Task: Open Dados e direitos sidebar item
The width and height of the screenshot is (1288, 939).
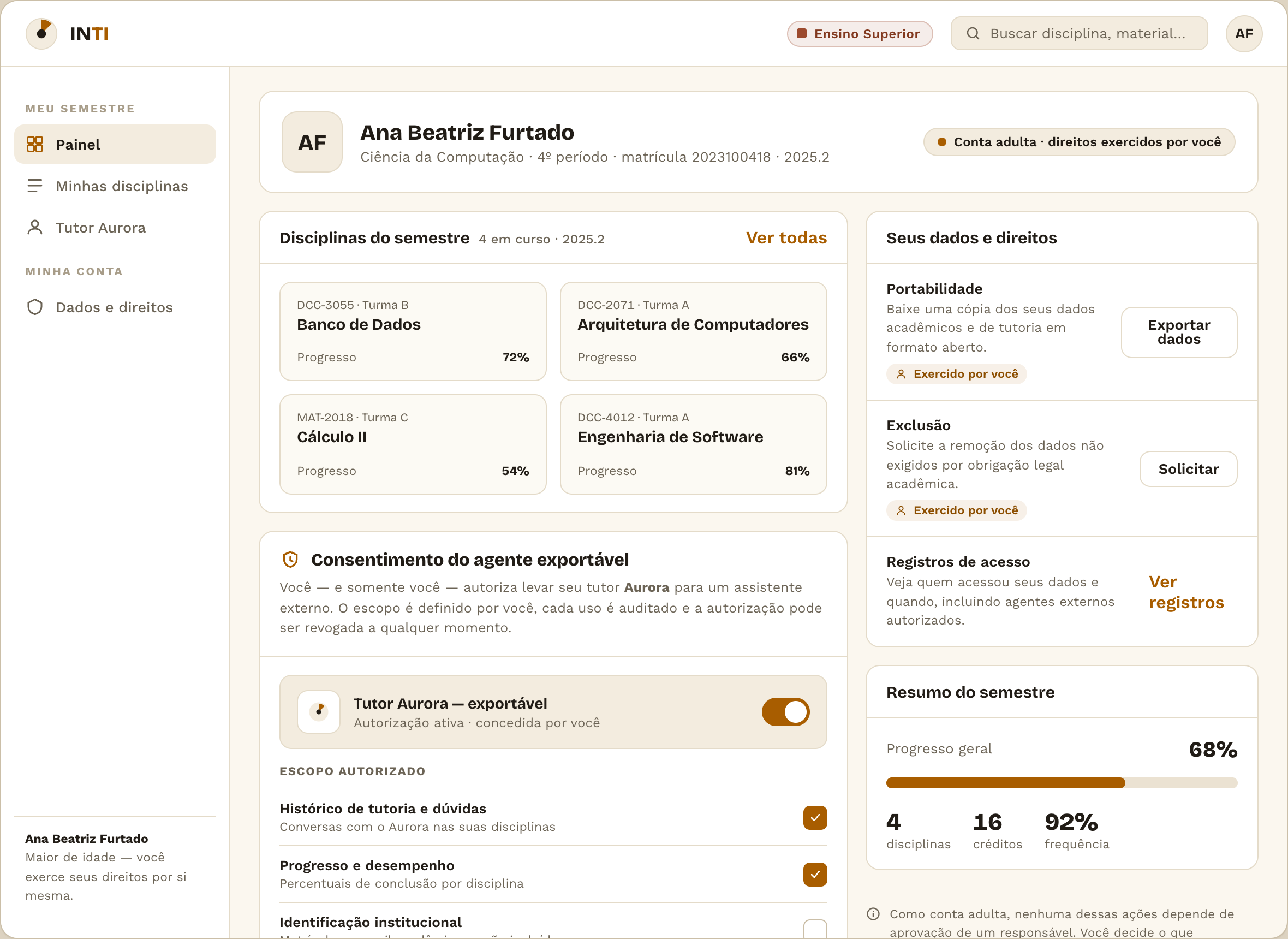Action: tap(115, 307)
